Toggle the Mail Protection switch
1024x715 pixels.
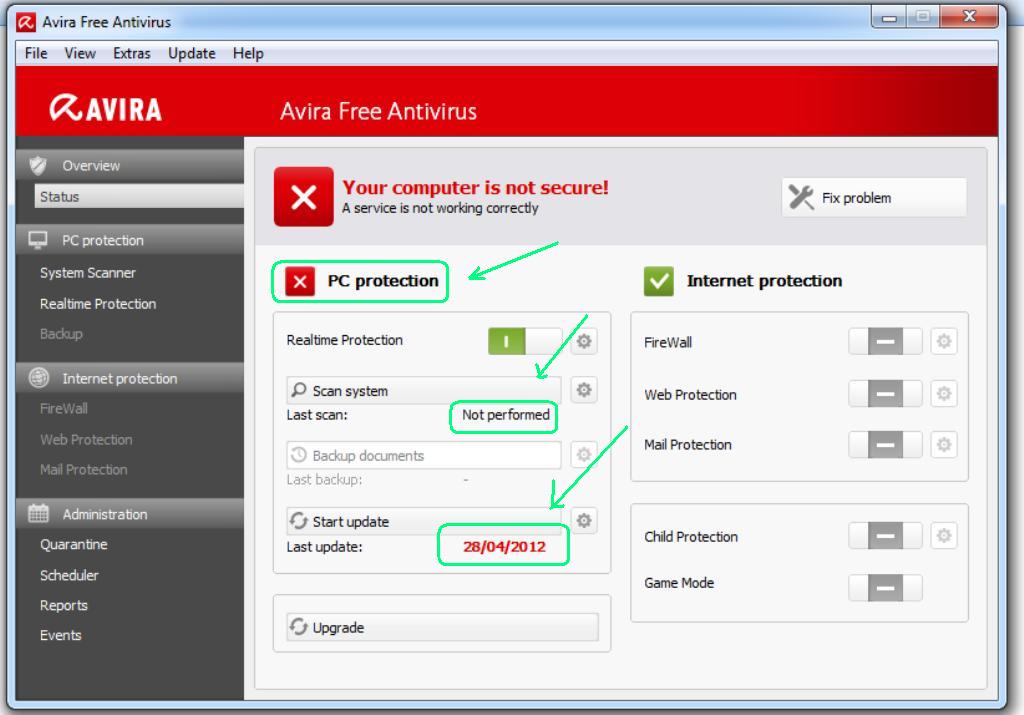pos(885,445)
